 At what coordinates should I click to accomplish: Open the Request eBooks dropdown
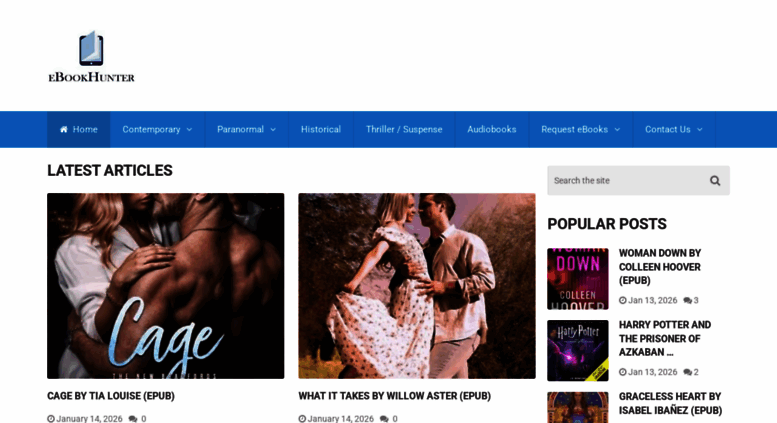pos(580,130)
